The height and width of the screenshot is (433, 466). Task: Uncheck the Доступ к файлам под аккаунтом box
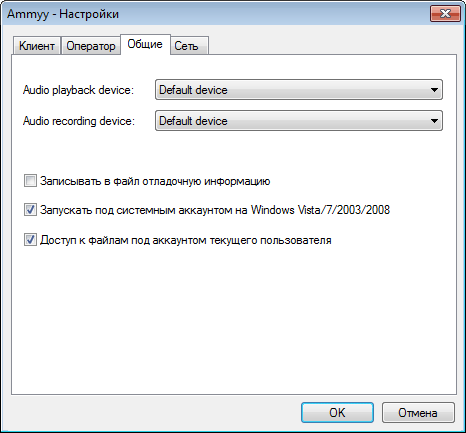click(x=30, y=240)
